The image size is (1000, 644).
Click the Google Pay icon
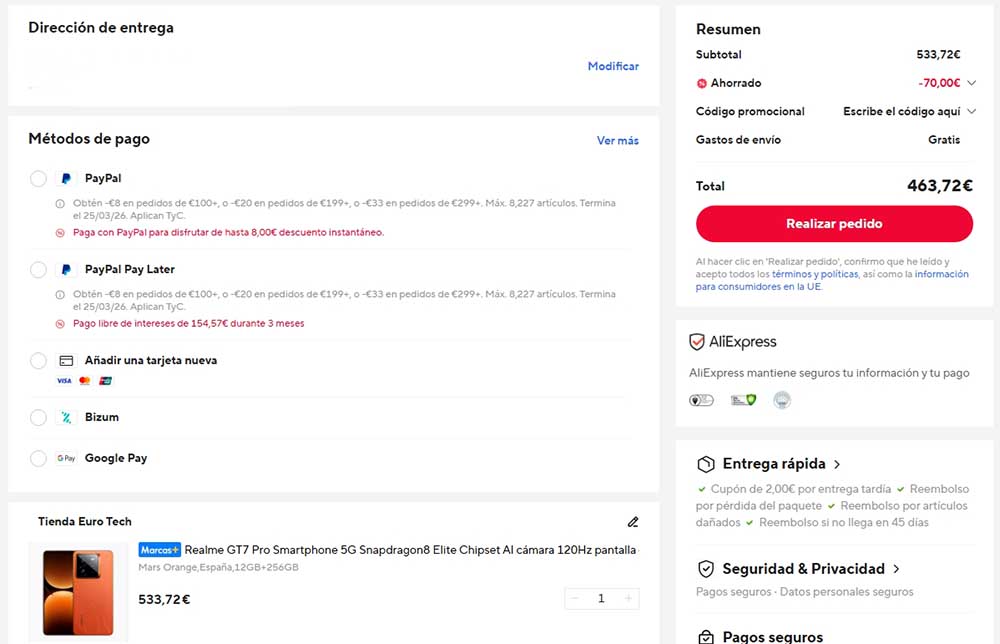click(x=65, y=457)
